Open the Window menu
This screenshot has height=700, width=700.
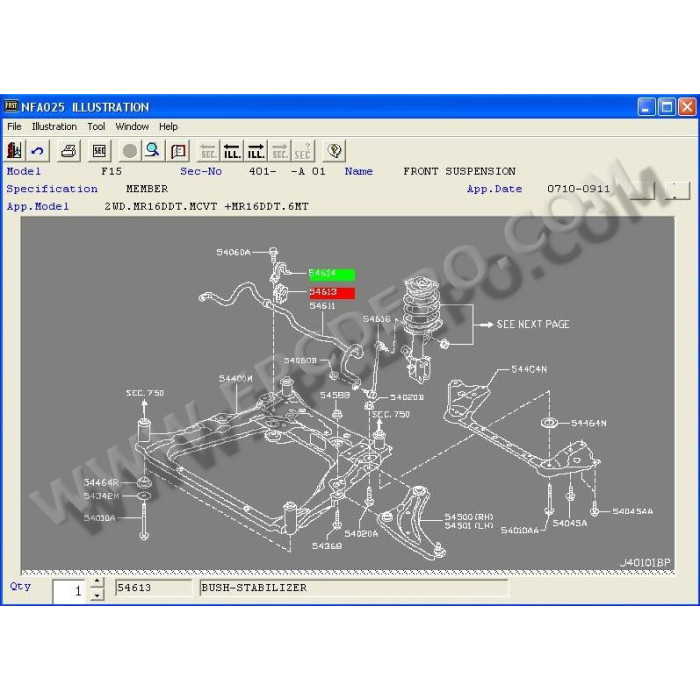click(132, 127)
